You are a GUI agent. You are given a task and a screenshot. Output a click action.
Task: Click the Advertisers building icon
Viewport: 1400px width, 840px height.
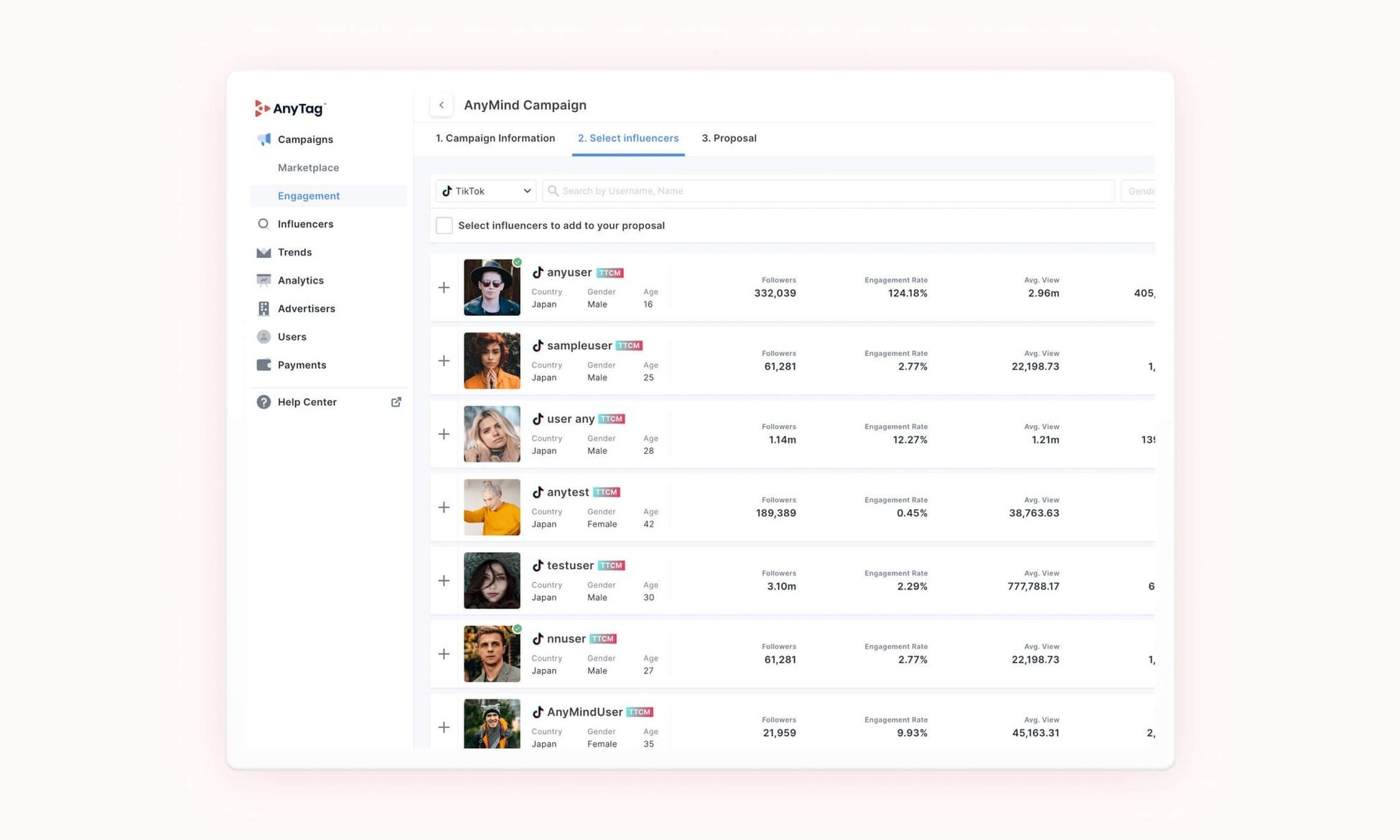point(264,308)
